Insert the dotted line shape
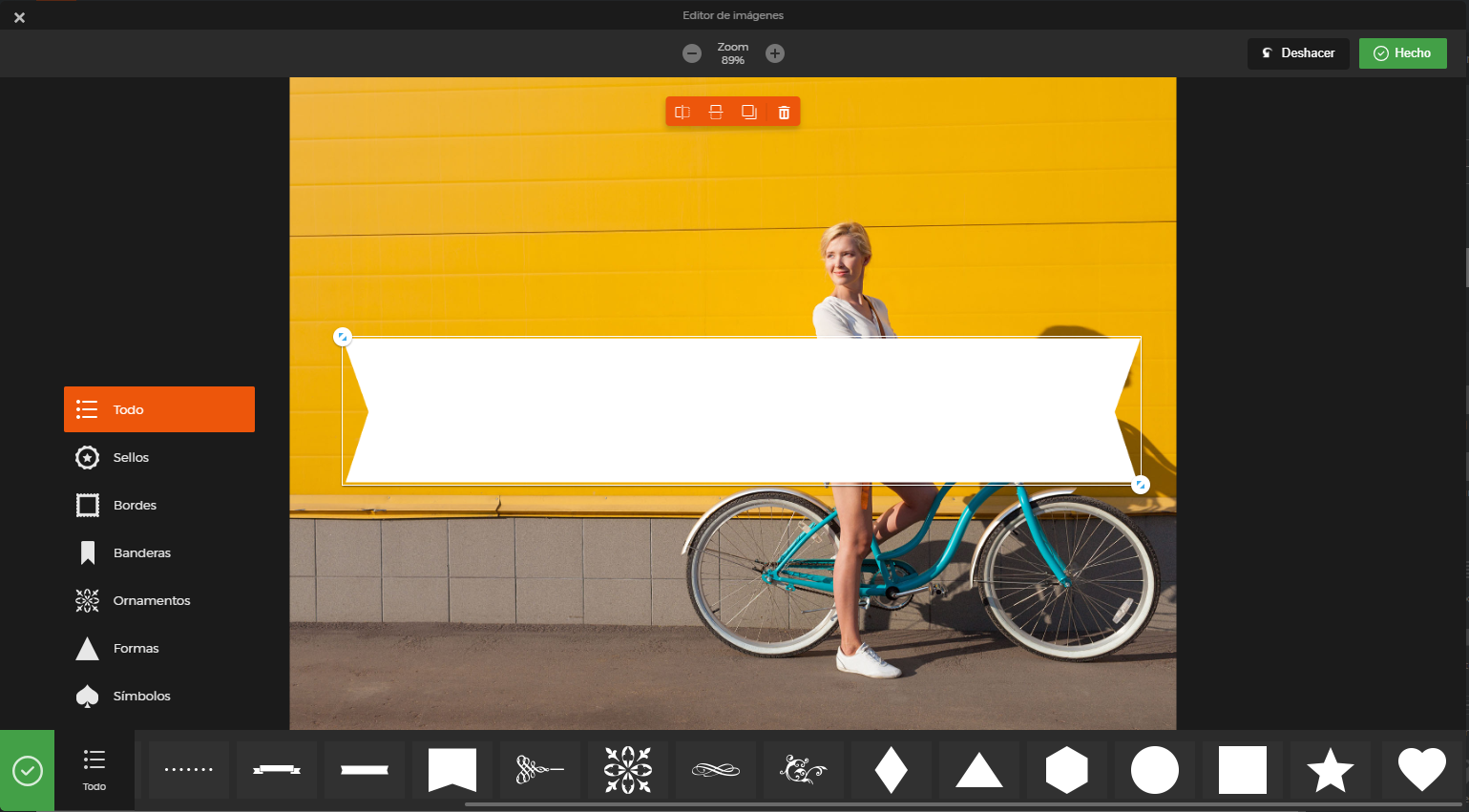The height and width of the screenshot is (812, 1469). coord(189,770)
